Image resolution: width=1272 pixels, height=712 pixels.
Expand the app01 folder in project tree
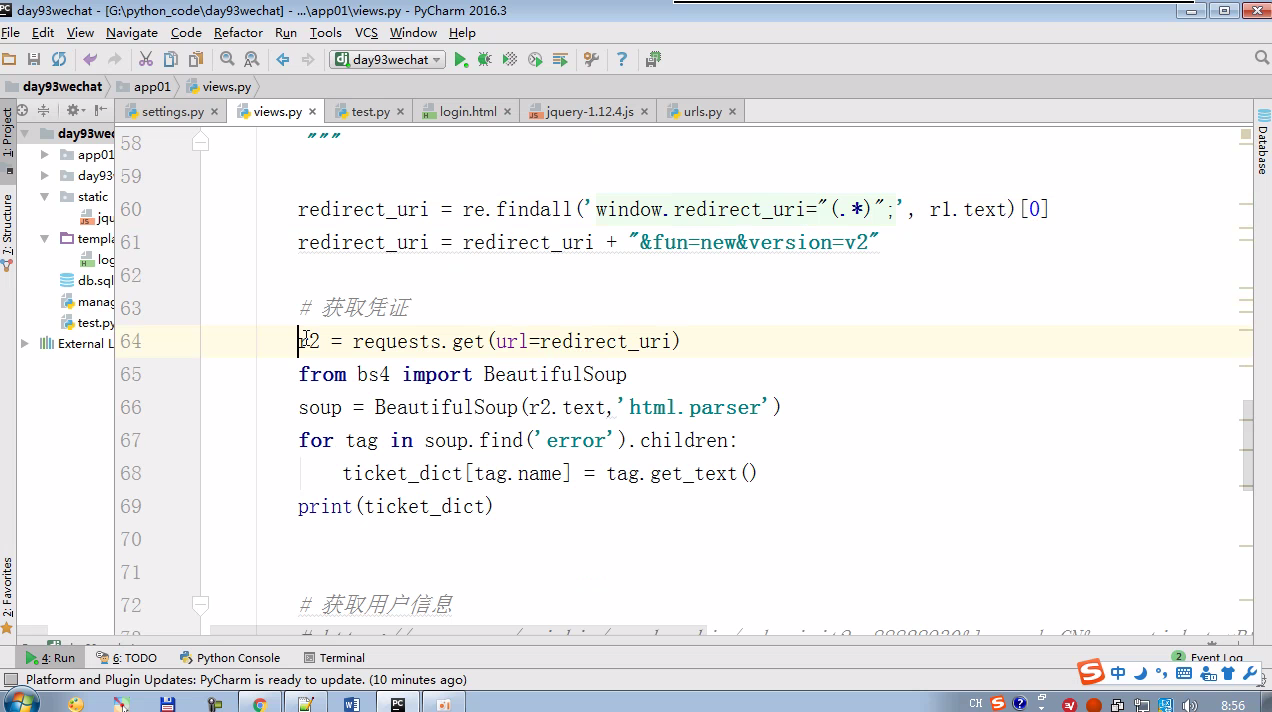click(x=45, y=155)
